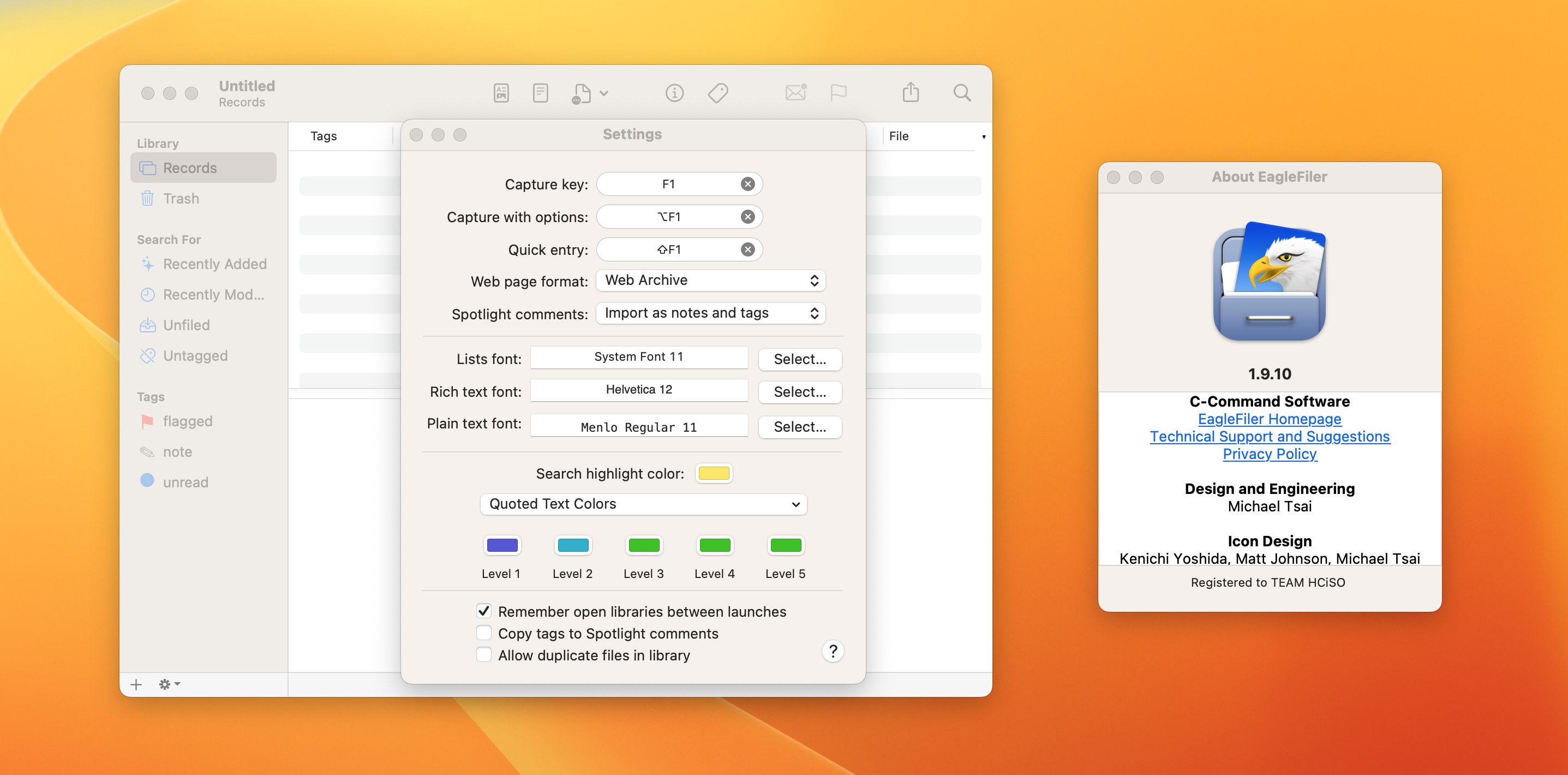Screen dimensions: 1568x775
Task: Uncheck Remember open libraries between launches
Action: click(x=484, y=611)
